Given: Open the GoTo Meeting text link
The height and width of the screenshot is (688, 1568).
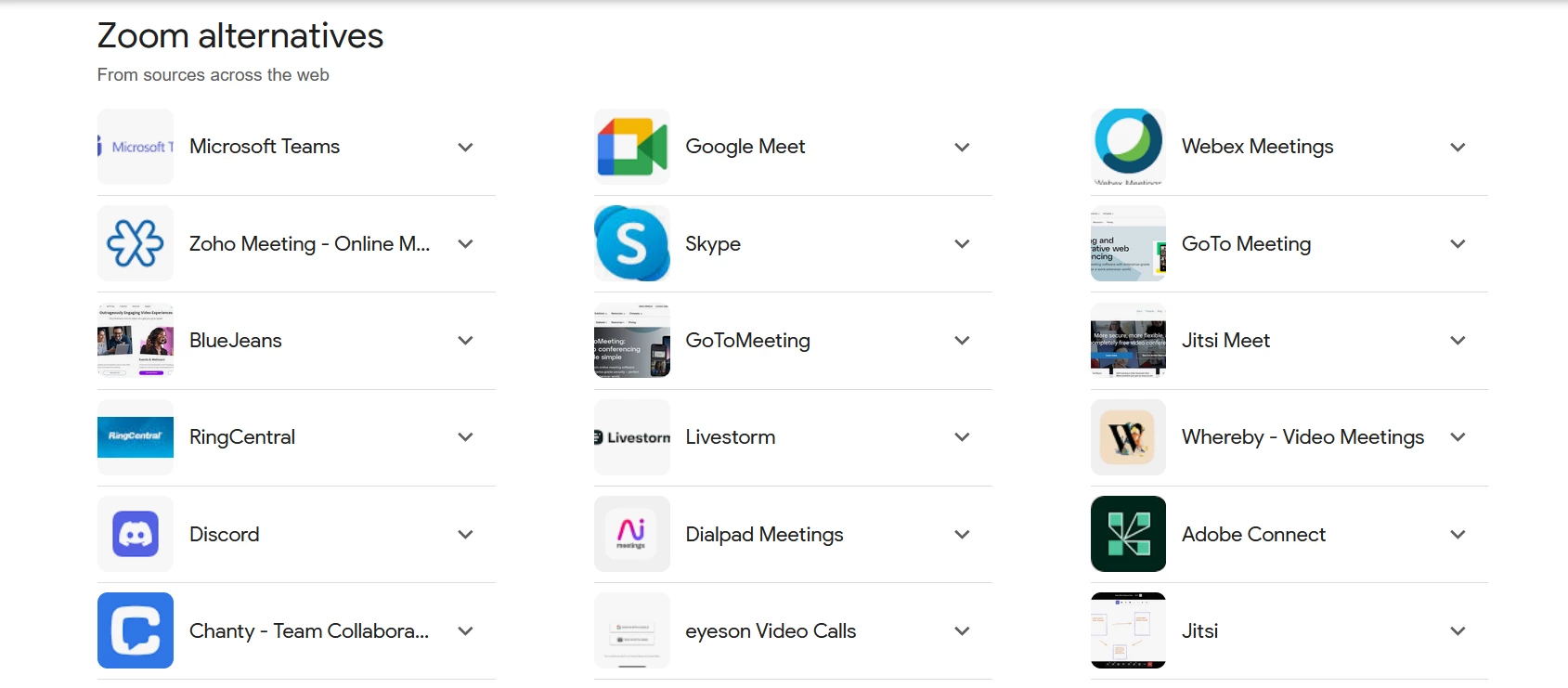Looking at the screenshot, I should coord(1246,244).
